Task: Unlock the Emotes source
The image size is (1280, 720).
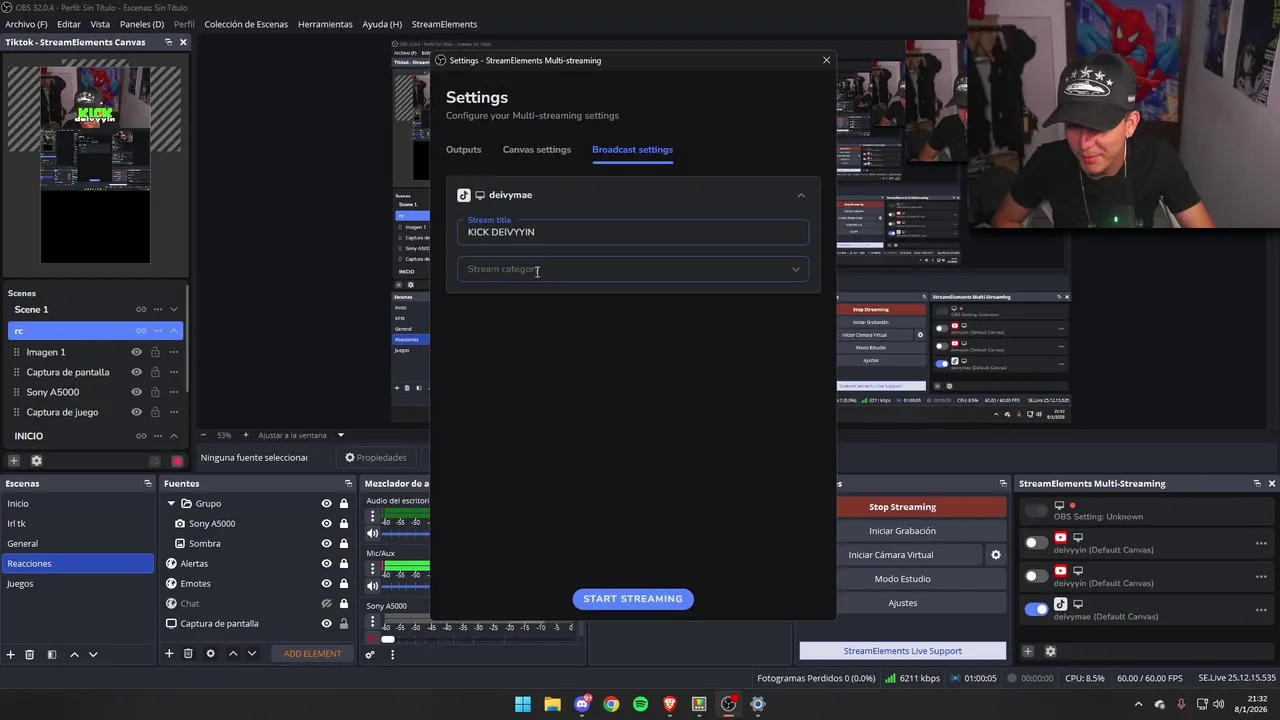Action: [x=343, y=584]
